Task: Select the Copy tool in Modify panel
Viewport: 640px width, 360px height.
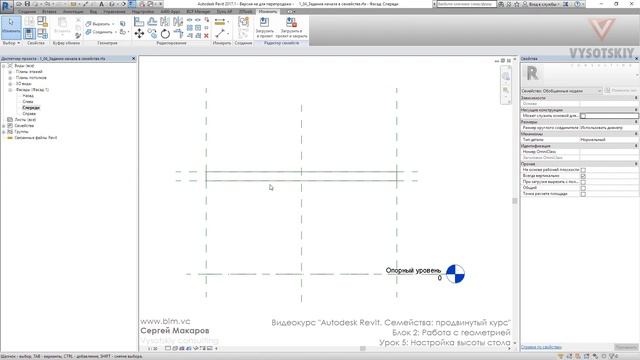Action: 152,33
